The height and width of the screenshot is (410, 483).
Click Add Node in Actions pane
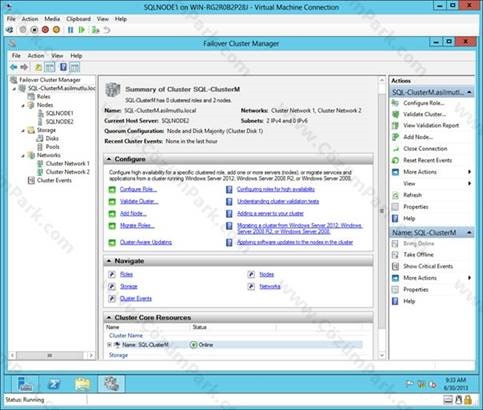418,137
